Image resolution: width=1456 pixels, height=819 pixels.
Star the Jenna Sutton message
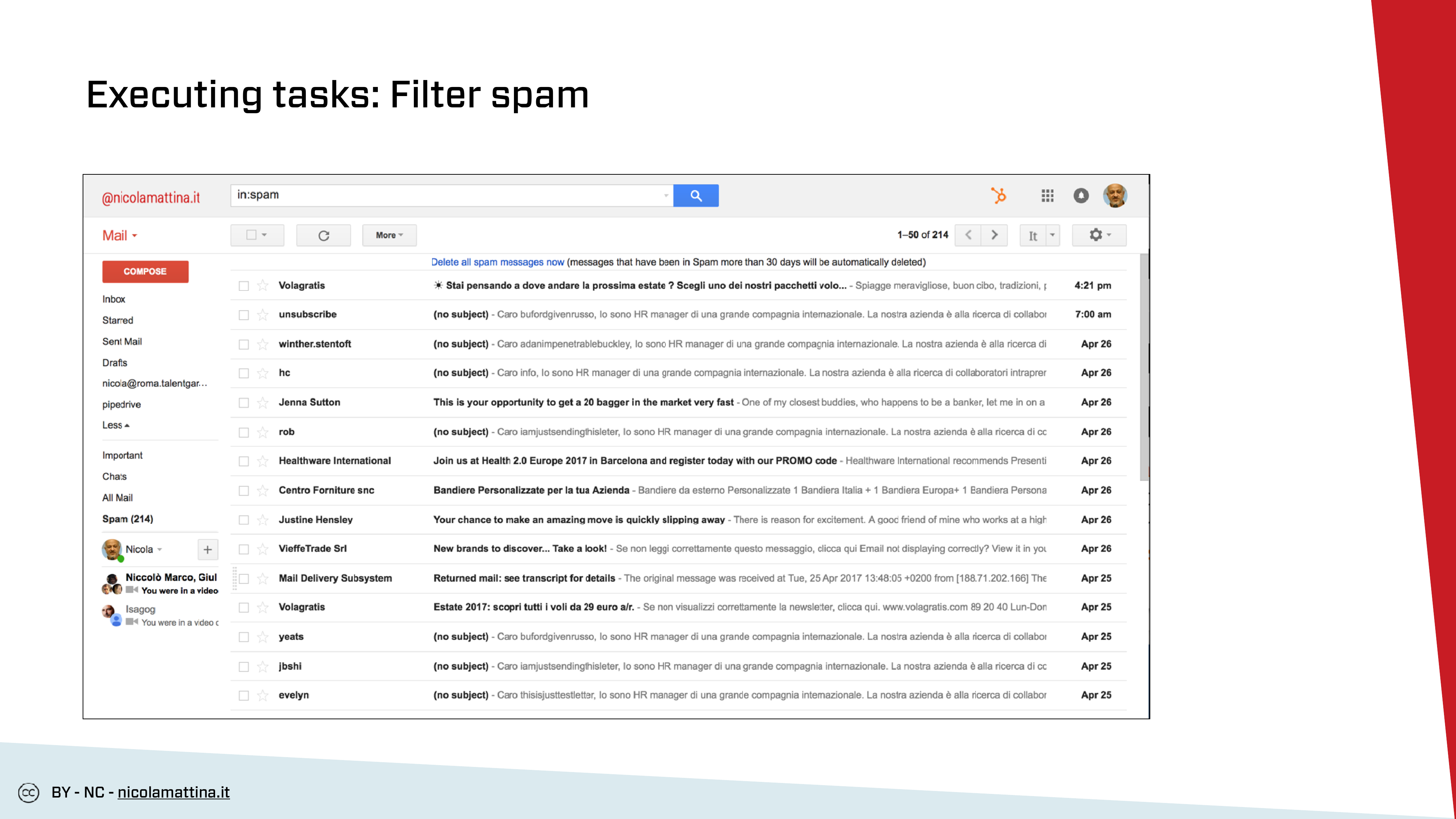(262, 403)
